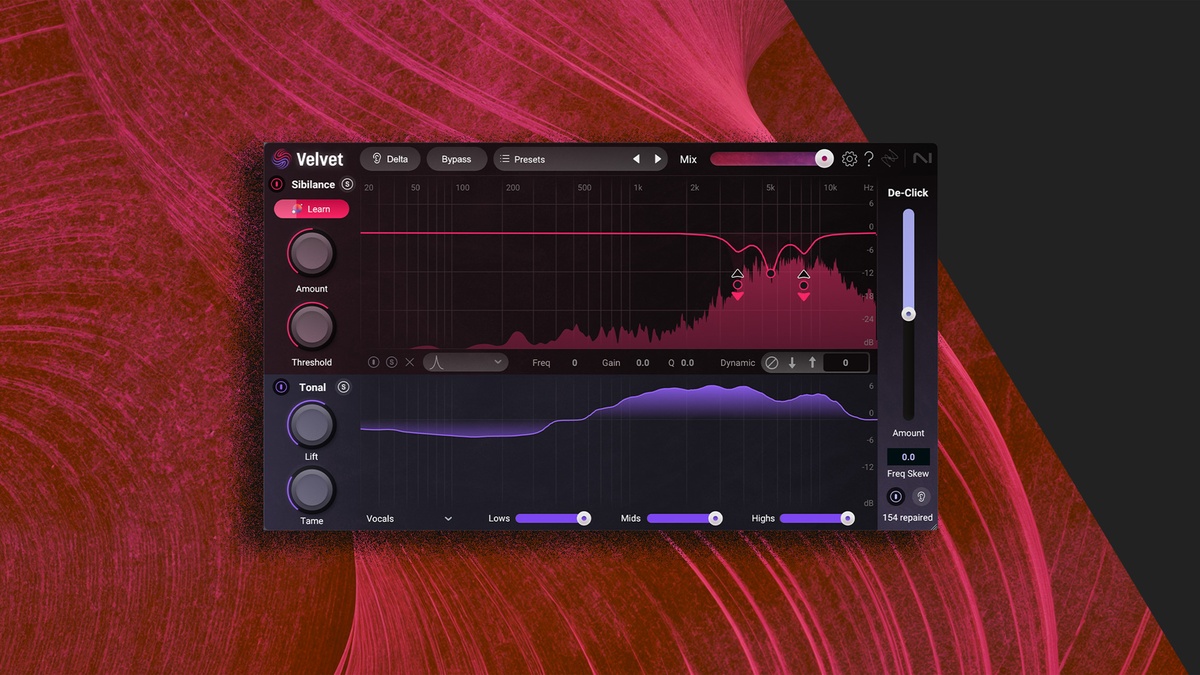Click the Delta button
Screen dimensions: 1200x675
point(390,159)
